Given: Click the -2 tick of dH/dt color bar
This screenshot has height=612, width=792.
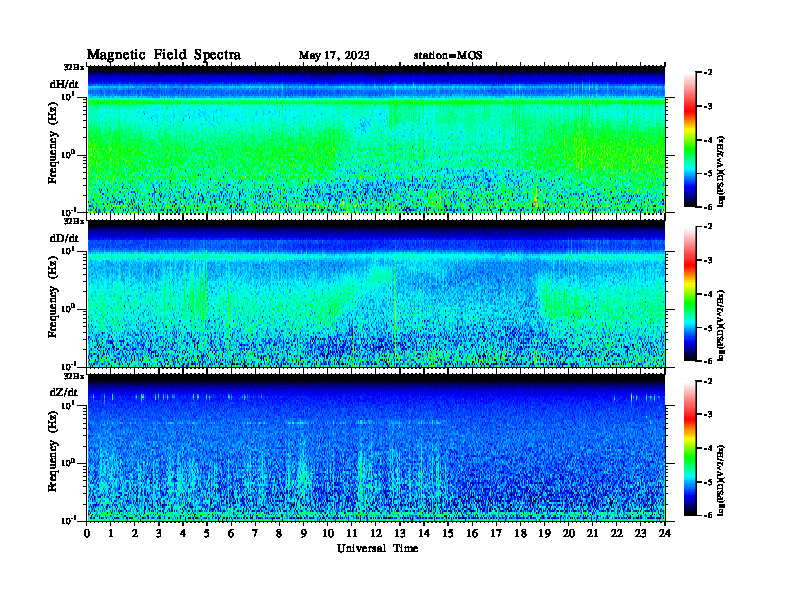Looking at the screenshot, I should pyautogui.click(x=709, y=73).
